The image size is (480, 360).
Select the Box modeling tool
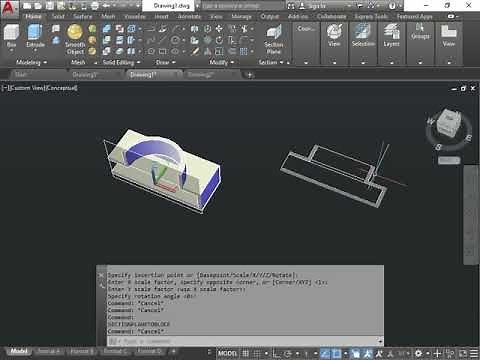click(11, 36)
